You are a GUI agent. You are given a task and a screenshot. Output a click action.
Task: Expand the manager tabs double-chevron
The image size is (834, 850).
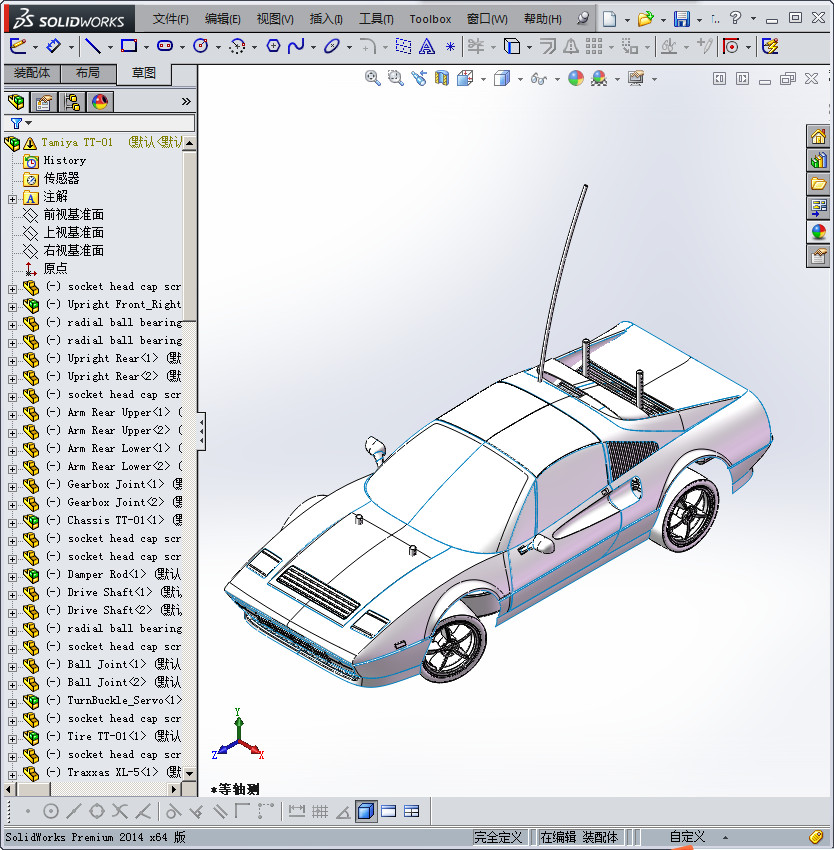[186, 101]
